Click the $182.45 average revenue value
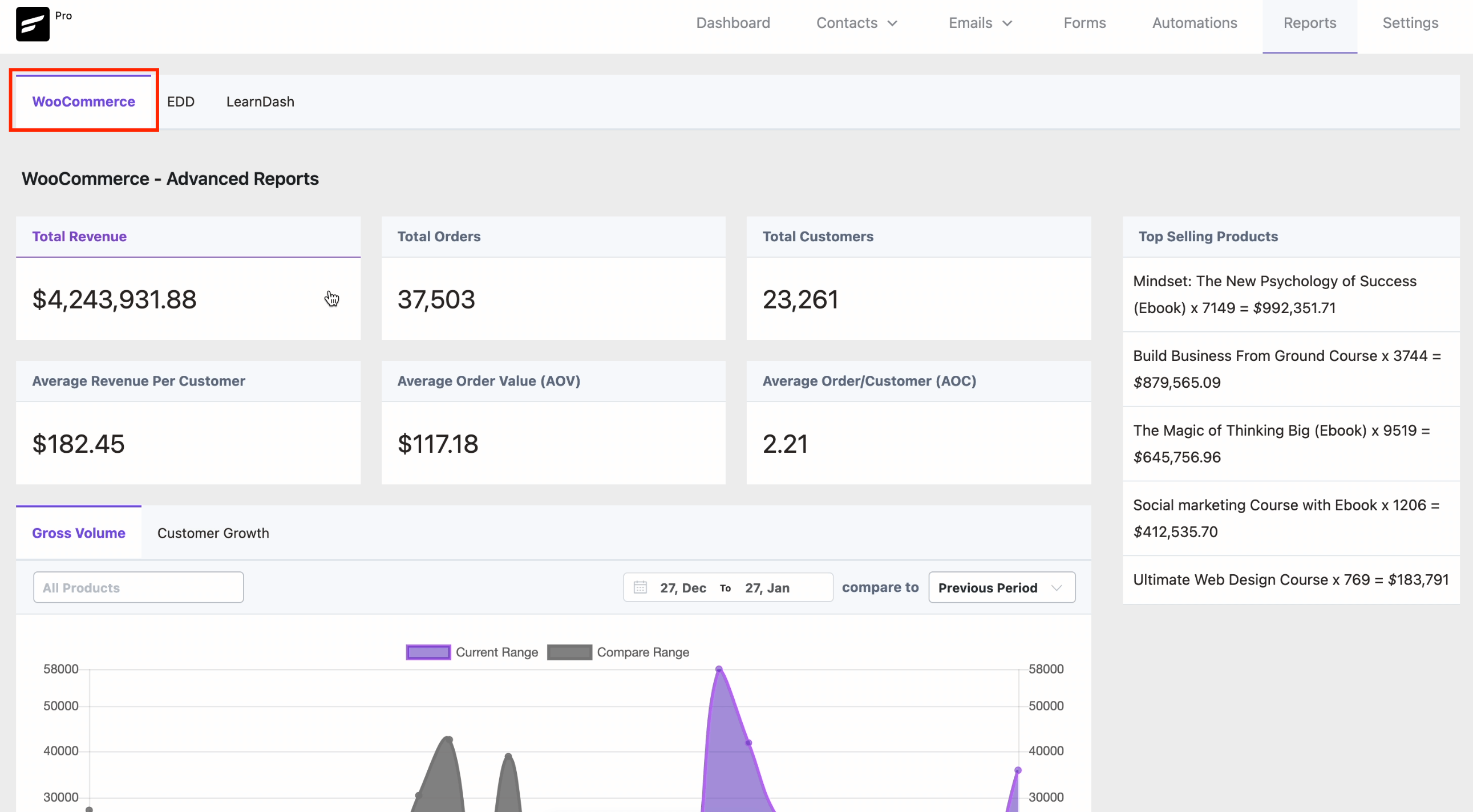The image size is (1473, 812). point(78,444)
